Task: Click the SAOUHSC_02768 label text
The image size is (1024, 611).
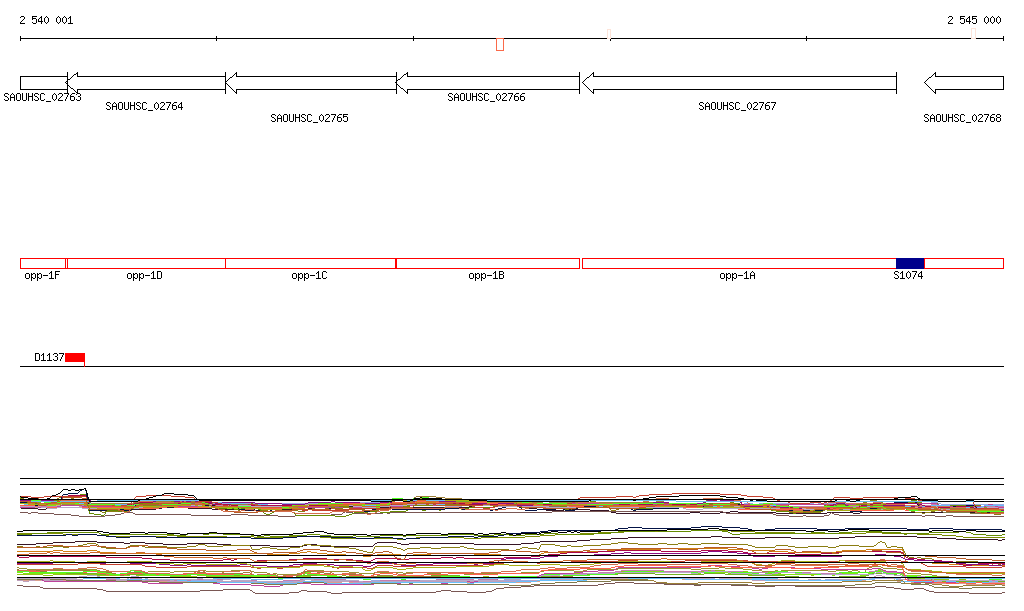Action: point(962,118)
